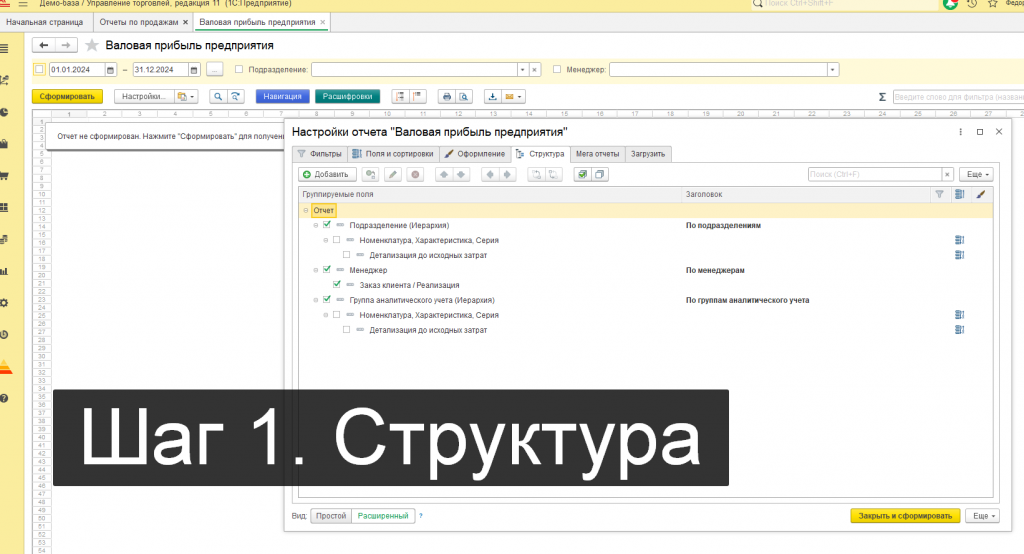Open the search icon in top title bar
The height and width of the screenshot is (554, 1024).
click(758, 3)
